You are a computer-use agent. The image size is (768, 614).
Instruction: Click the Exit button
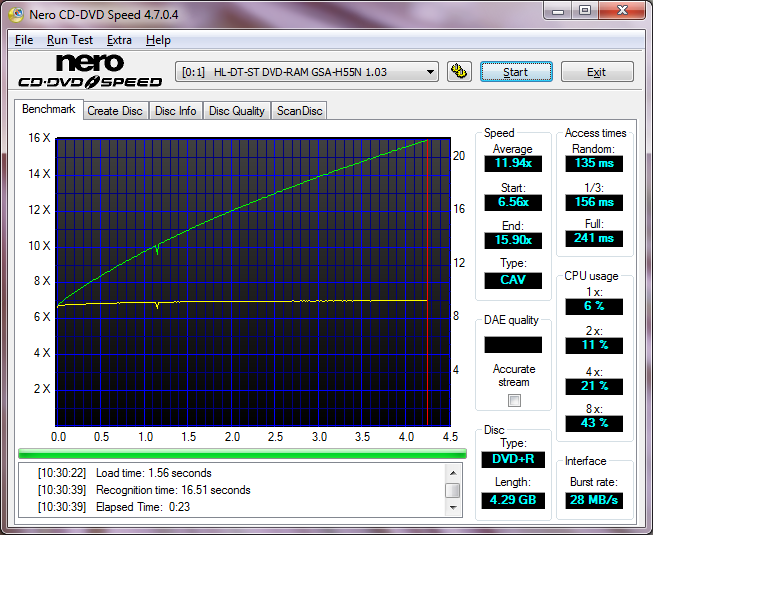point(597,72)
